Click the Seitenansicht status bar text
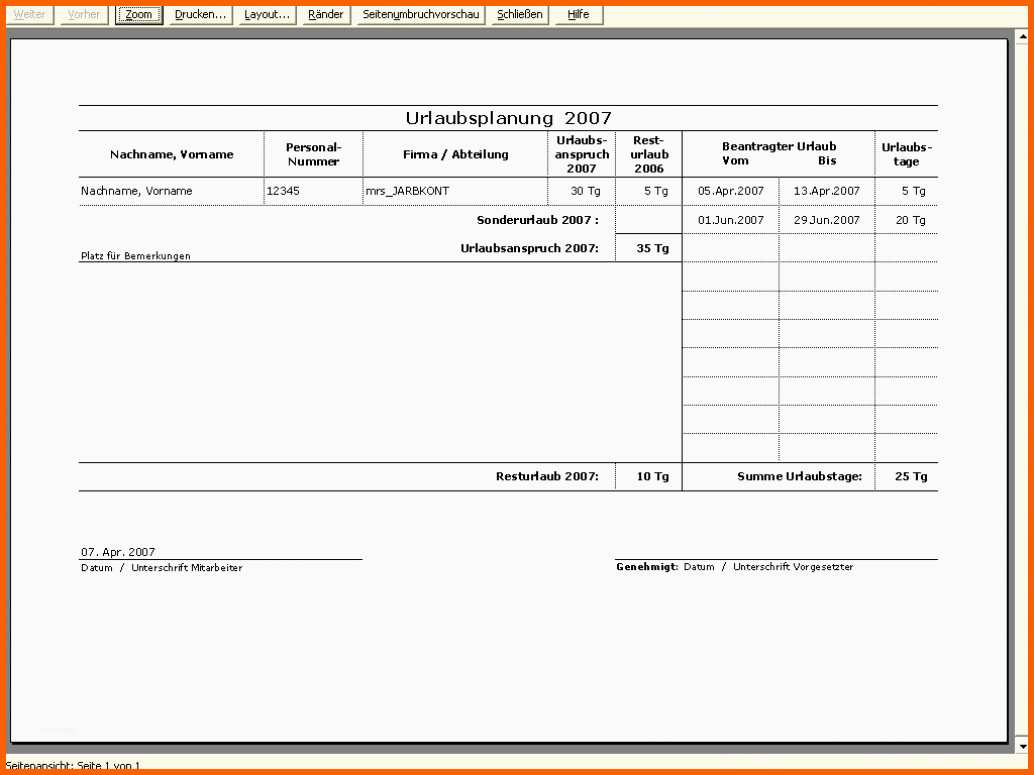 (x=73, y=766)
